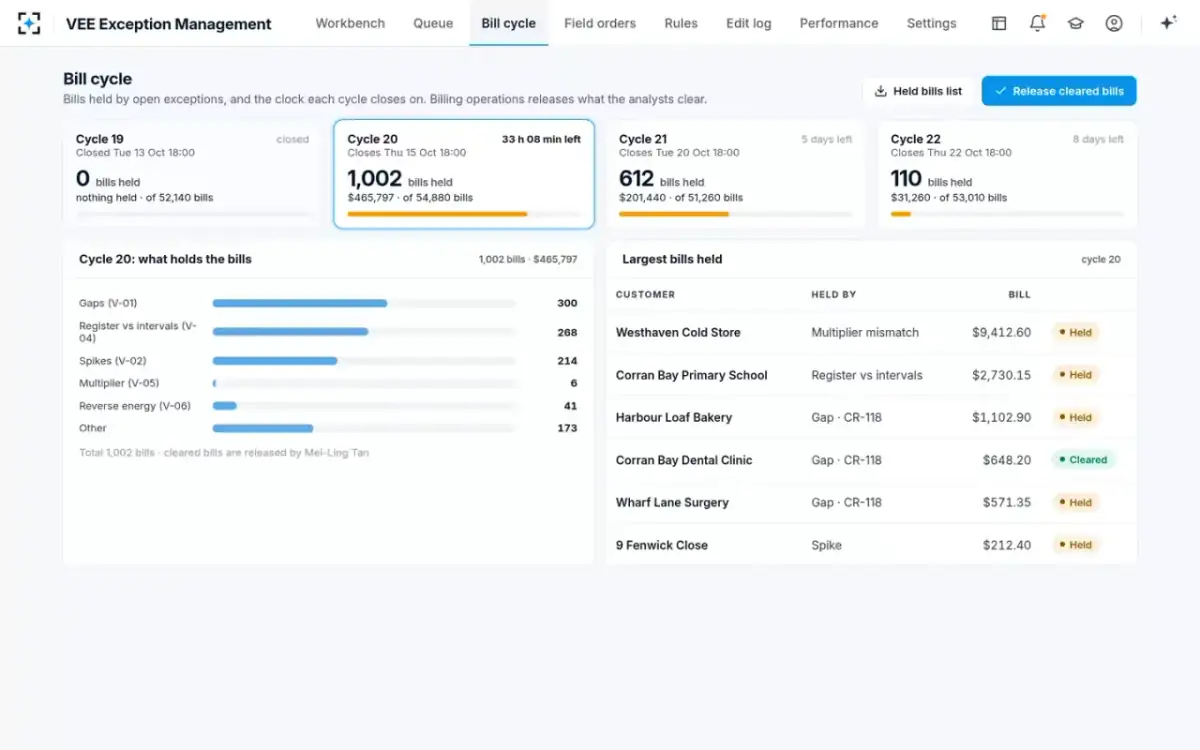This screenshot has width=1200, height=750.
Task: Click Held badge for Harbour Loaf Bakery
Action: (1075, 417)
